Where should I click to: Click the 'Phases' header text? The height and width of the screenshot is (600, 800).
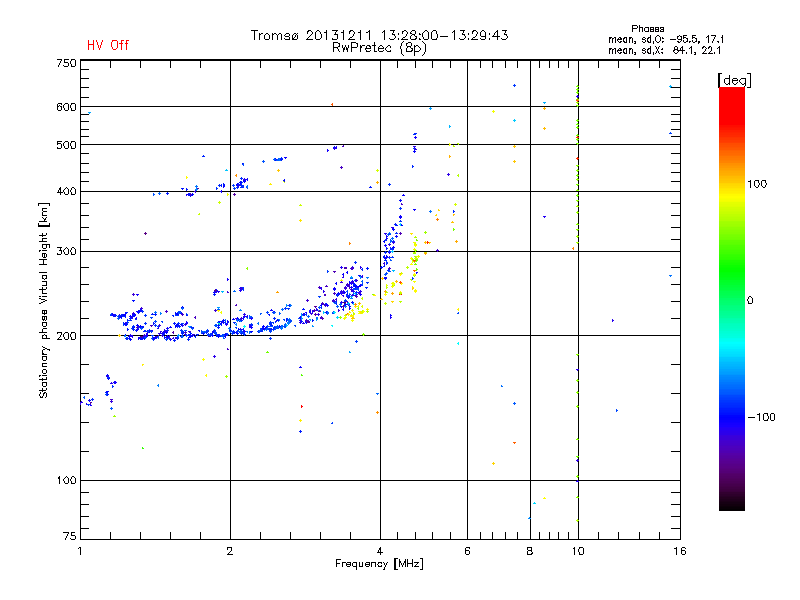tap(647, 29)
